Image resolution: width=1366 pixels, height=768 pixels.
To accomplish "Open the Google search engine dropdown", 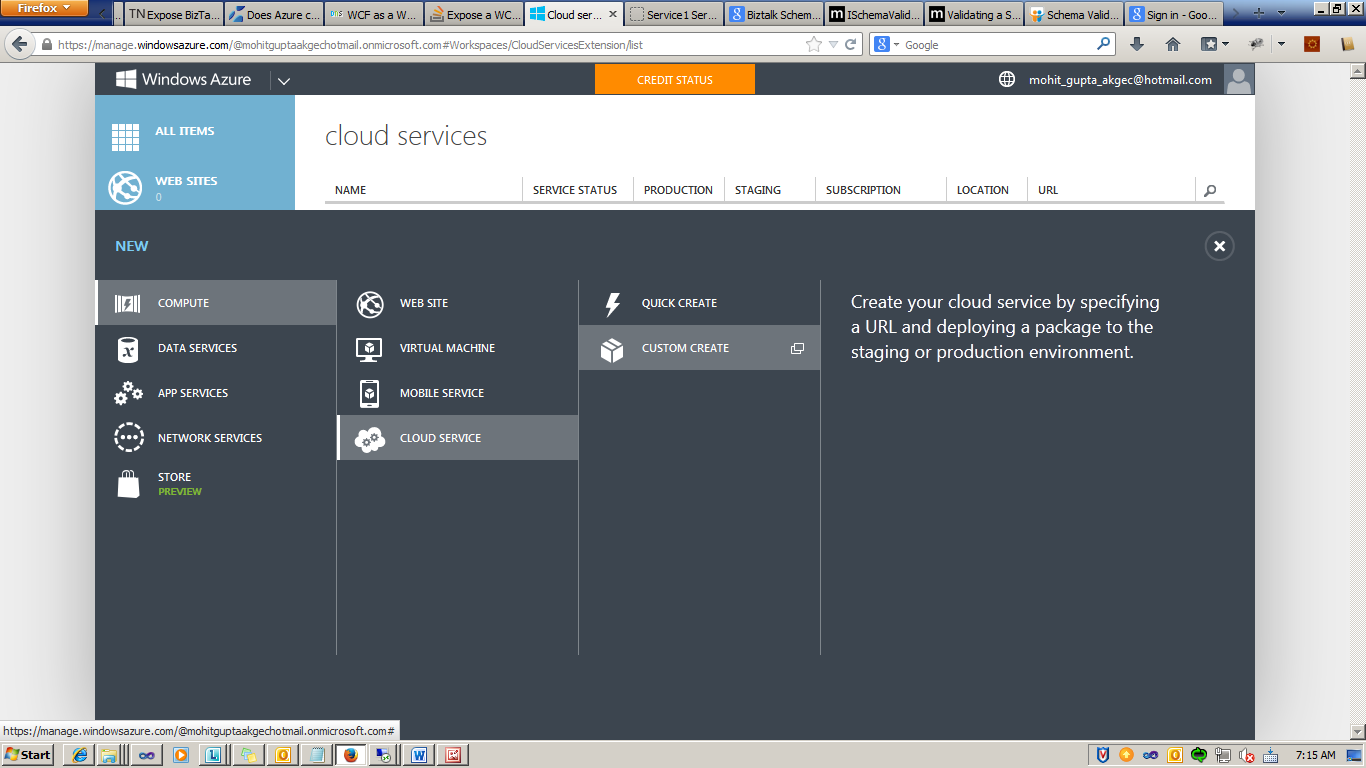I will tap(887, 45).
